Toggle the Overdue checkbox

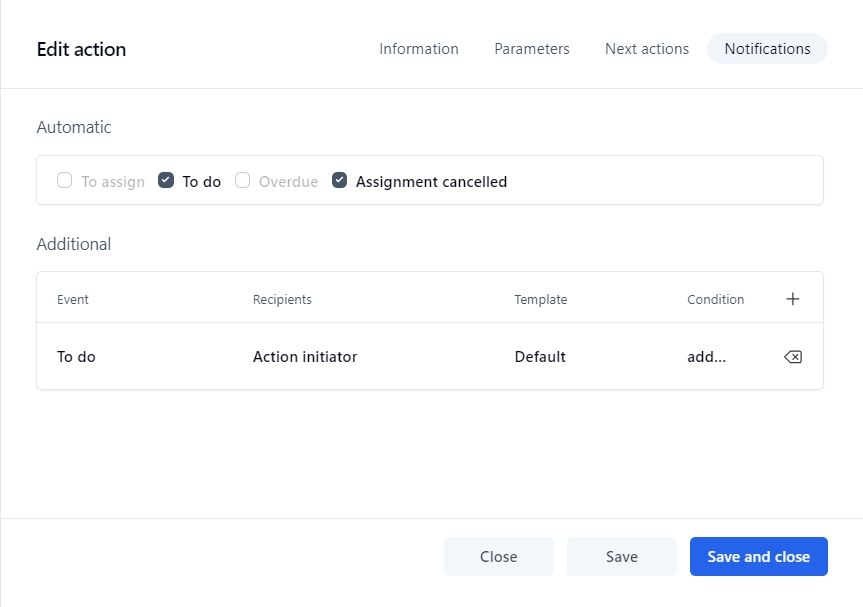point(242,181)
